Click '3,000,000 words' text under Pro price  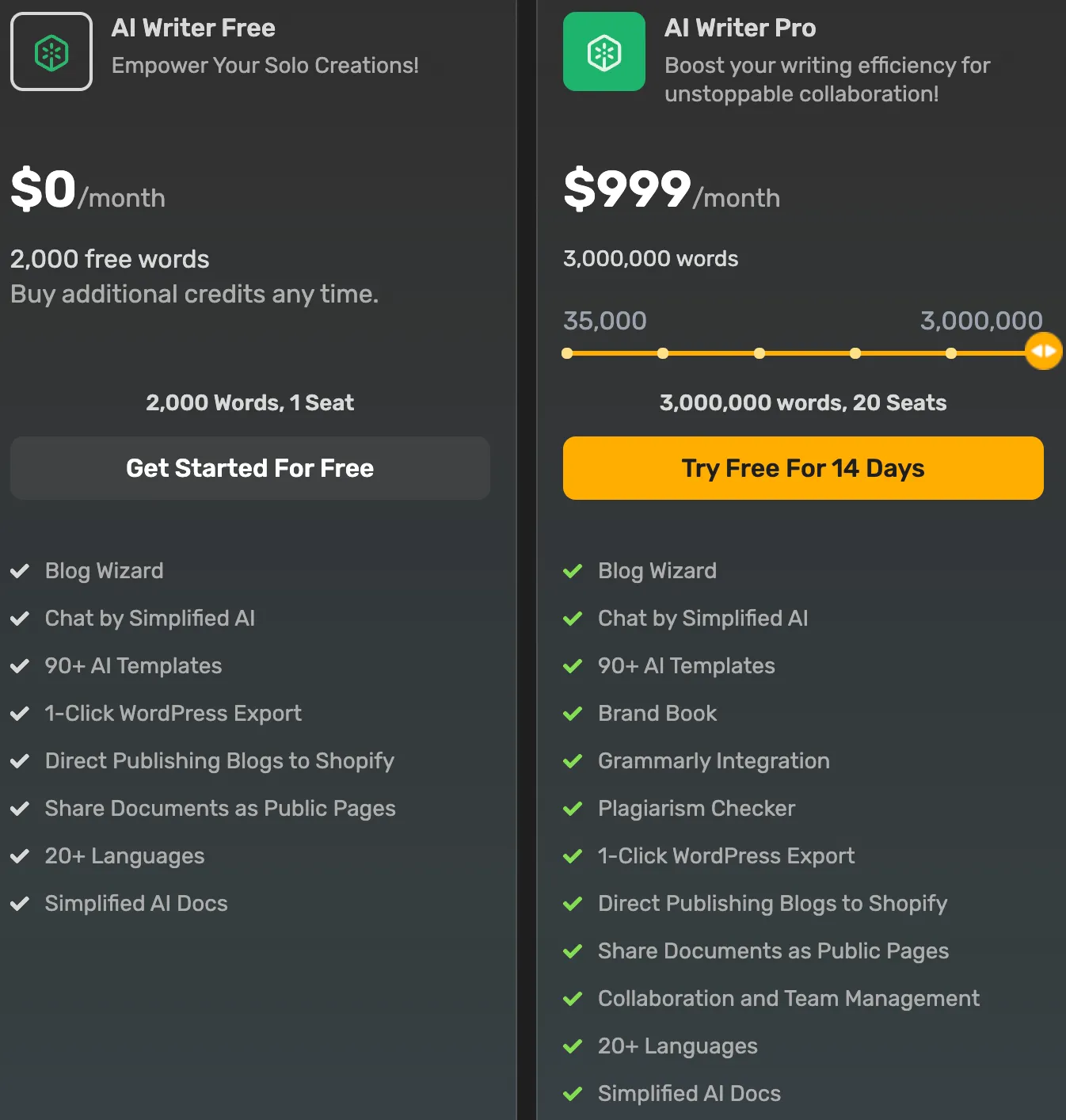pyautogui.click(x=651, y=258)
